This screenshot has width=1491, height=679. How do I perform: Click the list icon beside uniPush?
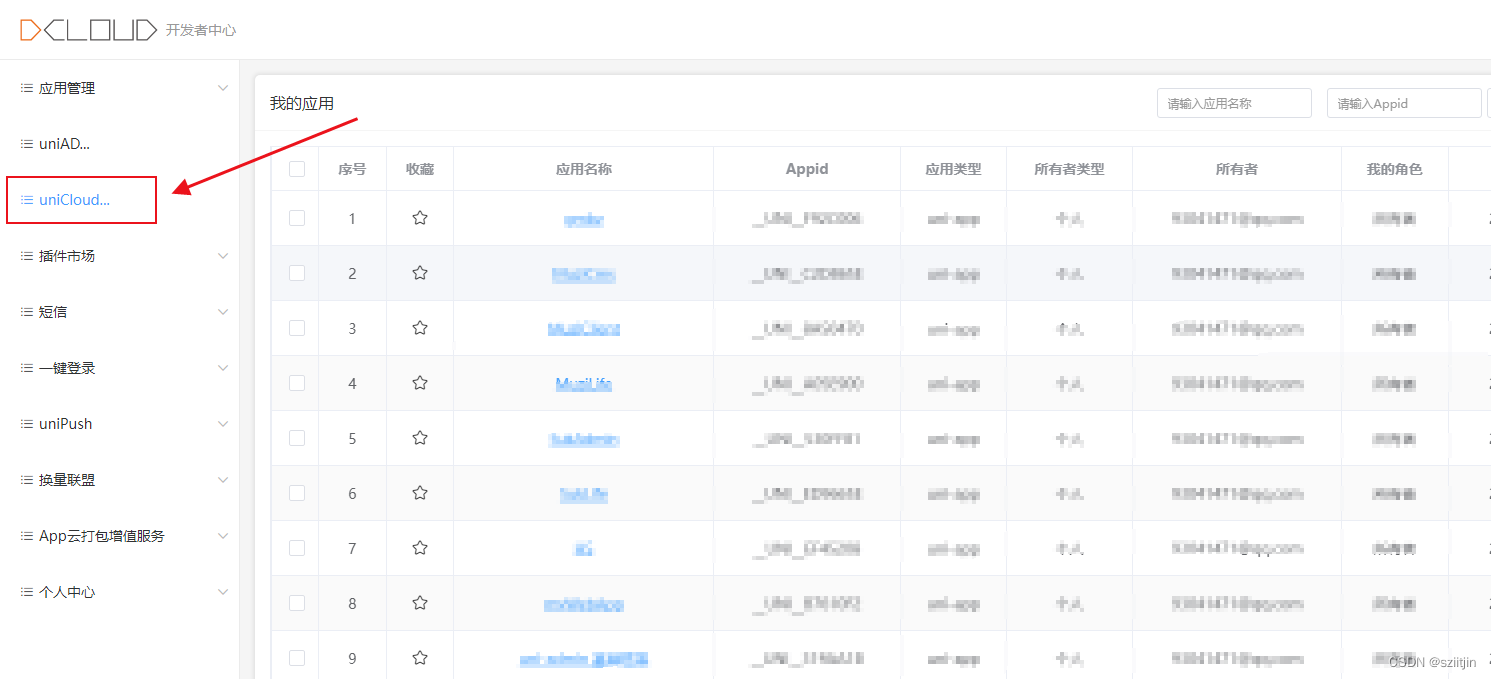(27, 424)
